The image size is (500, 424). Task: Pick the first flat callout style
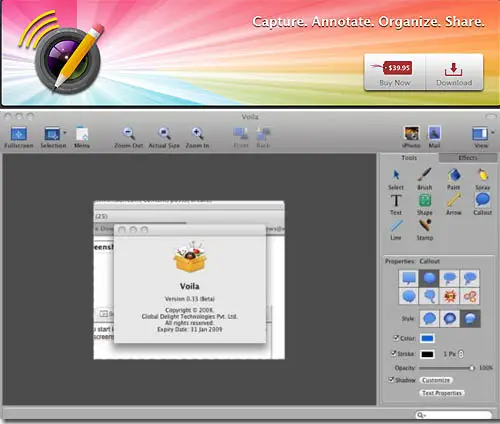click(429, 318)
